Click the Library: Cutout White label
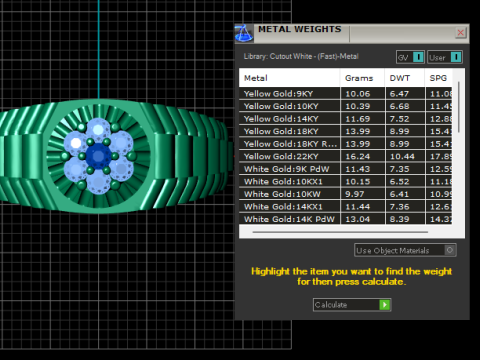 [301, 56]
